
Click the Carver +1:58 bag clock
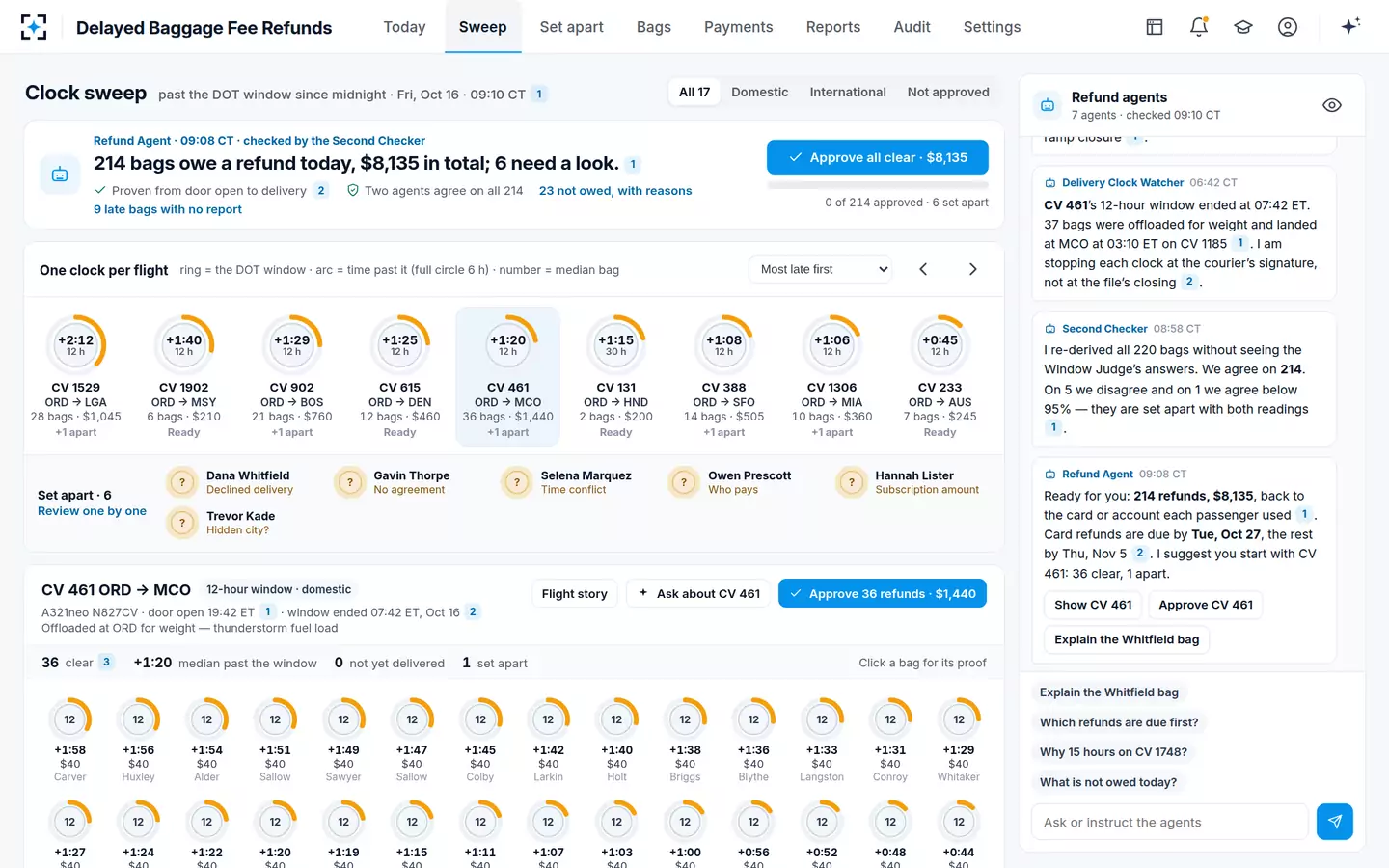pos(69,719)
